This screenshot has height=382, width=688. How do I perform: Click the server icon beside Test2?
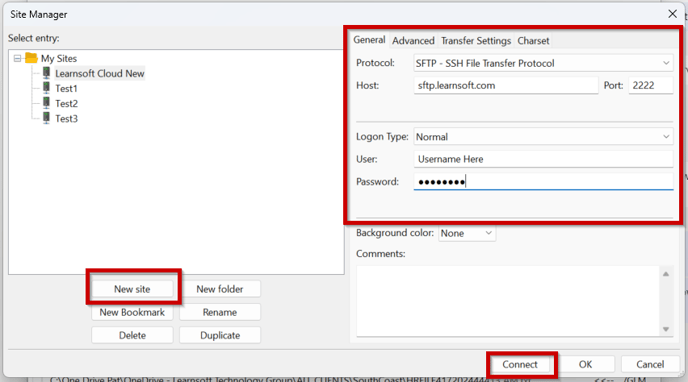click(46, 103)
